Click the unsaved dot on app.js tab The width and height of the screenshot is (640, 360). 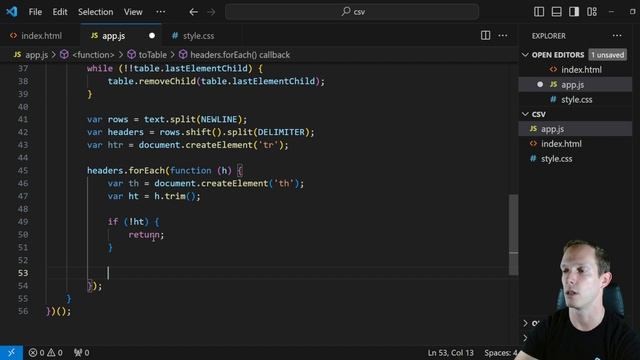point(152,36)
